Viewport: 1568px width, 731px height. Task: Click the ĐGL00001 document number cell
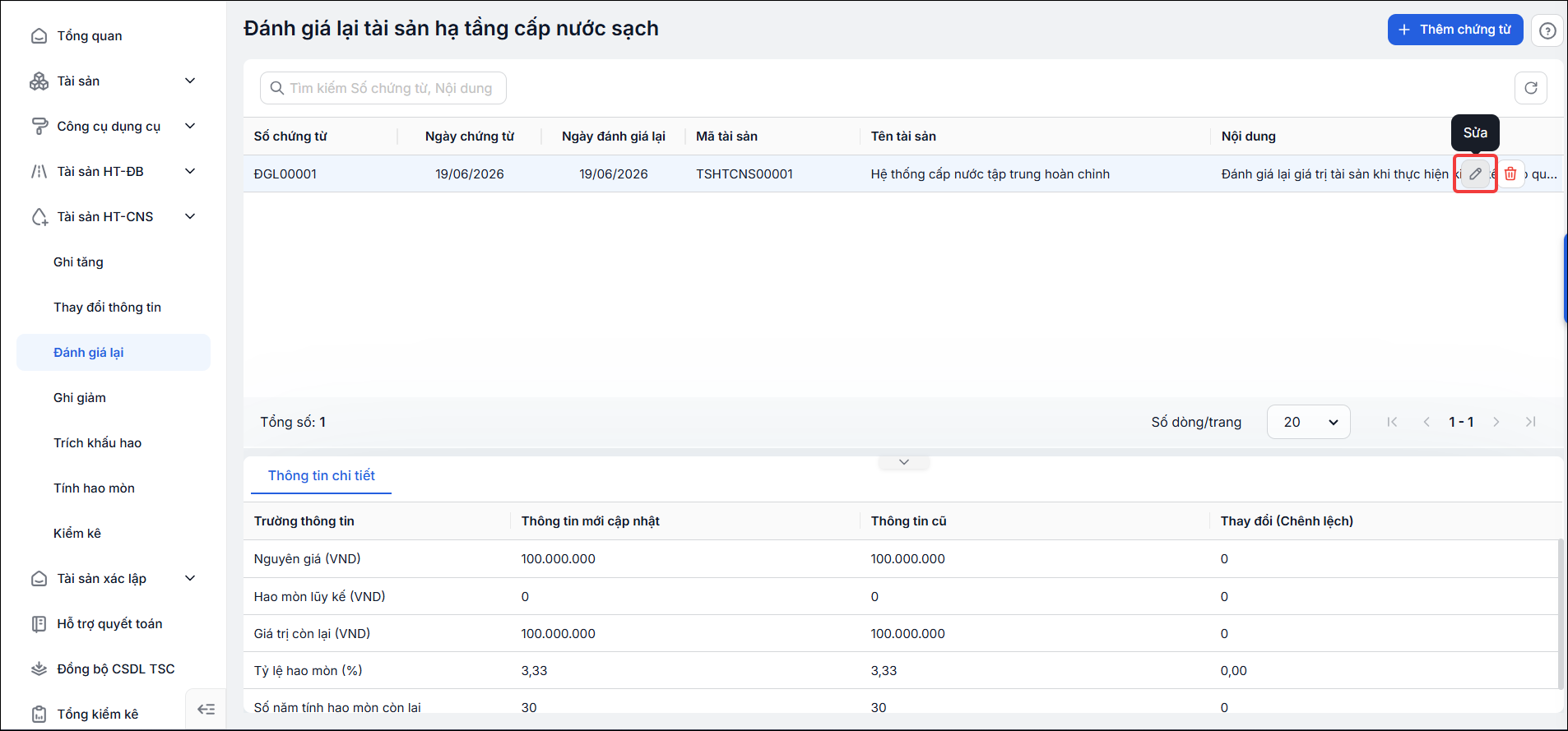285,174
